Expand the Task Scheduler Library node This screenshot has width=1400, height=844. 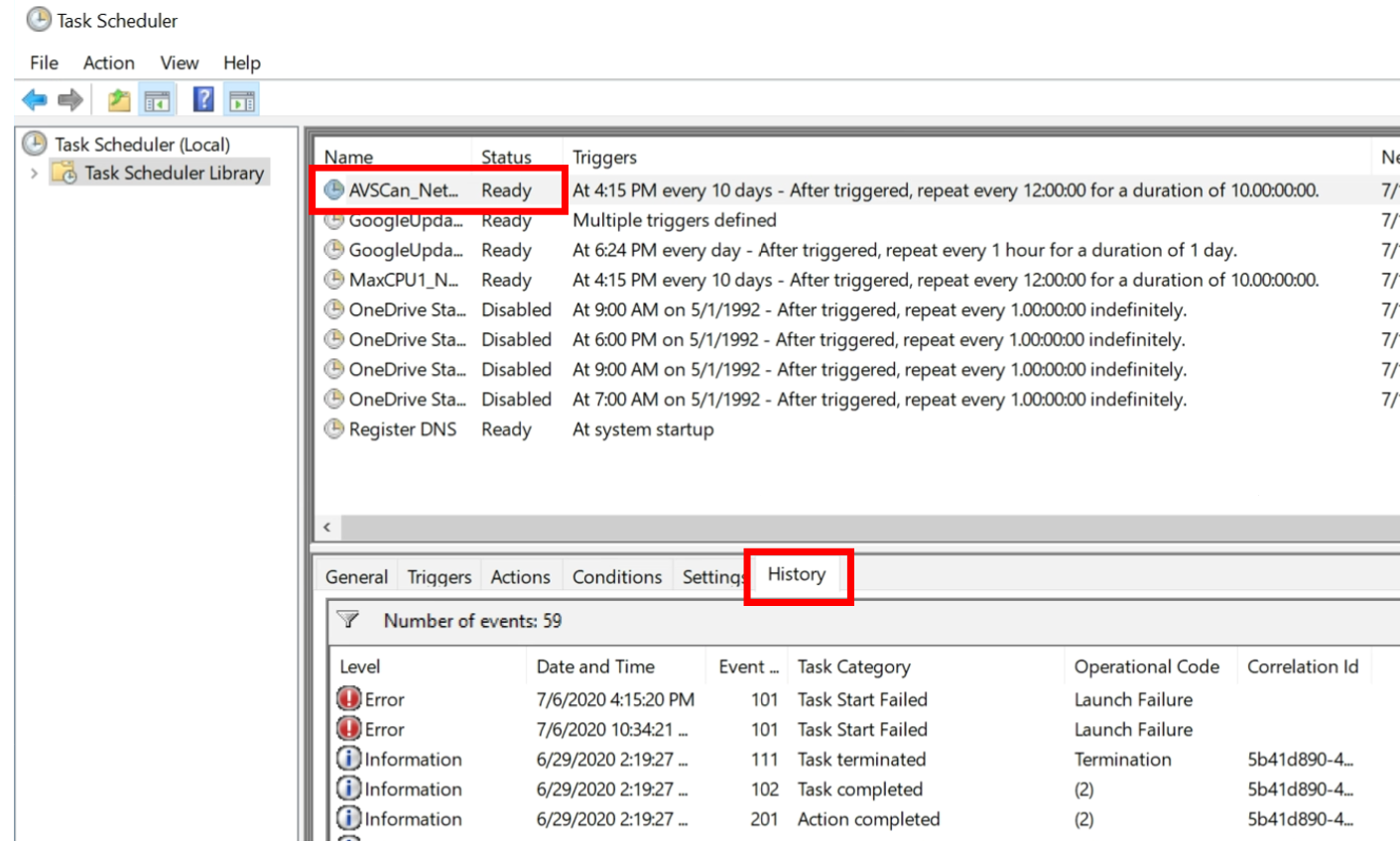[33, 173]
